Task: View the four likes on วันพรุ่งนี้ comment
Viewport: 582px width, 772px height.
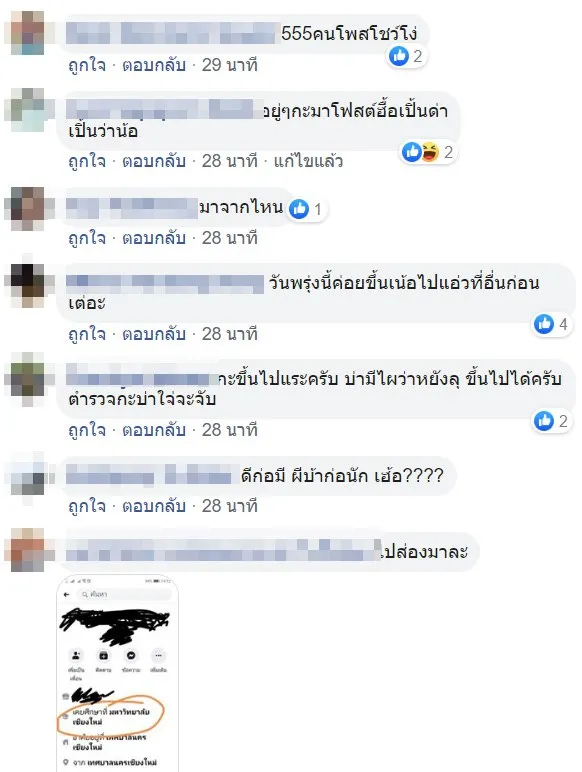Action: pyautogui.click(x=553, y=324)
